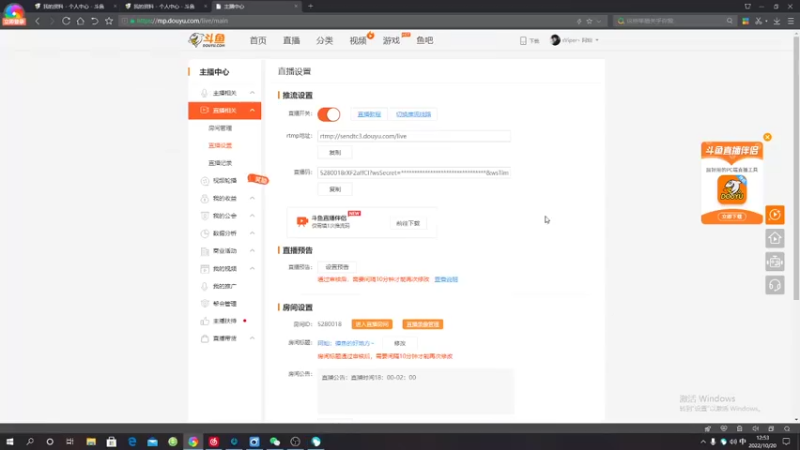Click the money bag icon for 我的收益
This screenshot has width=800, height=450.
click(205, 198)
